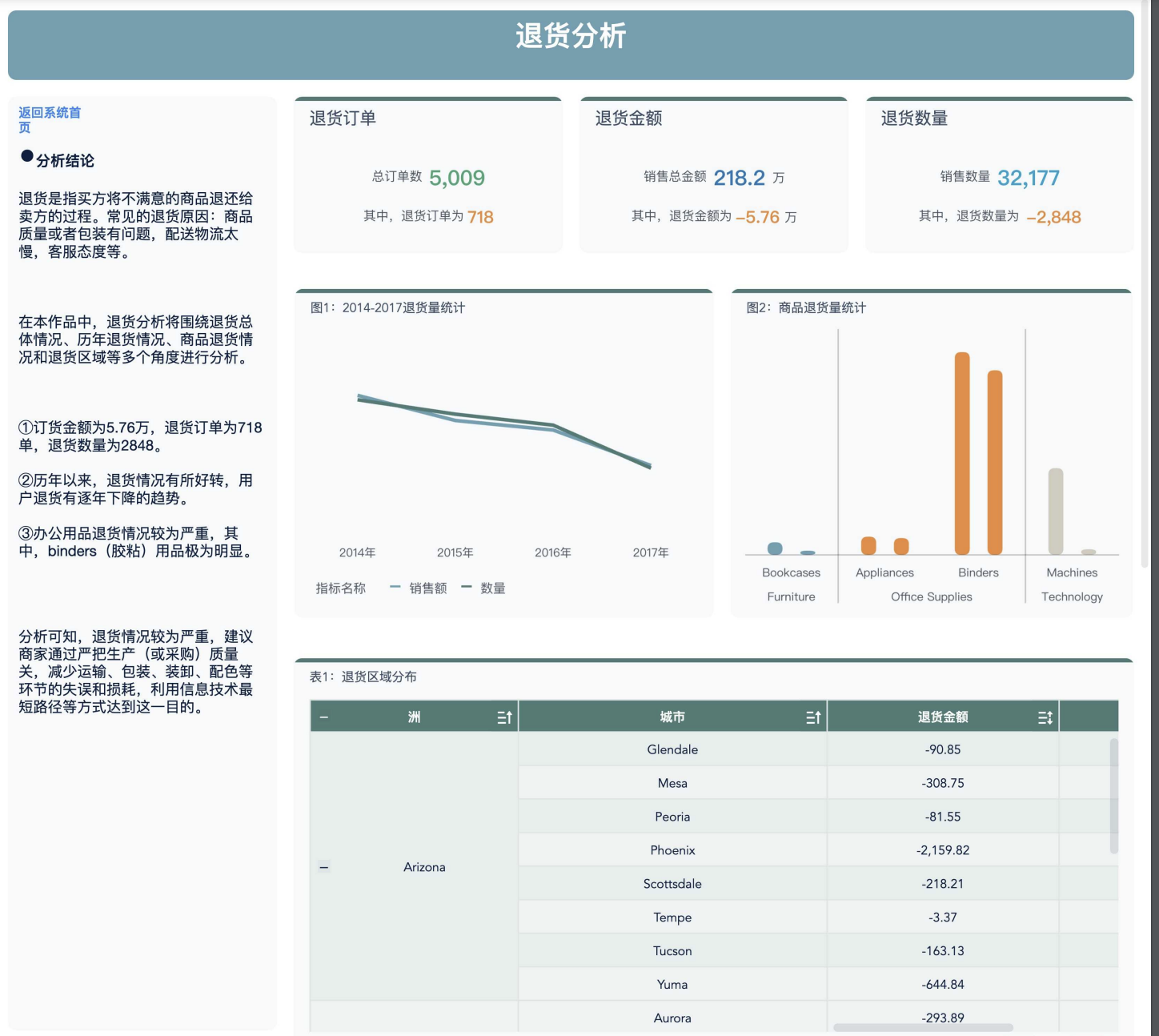Click the -218.21 amount cell
Screen dimensions: 1159x1036
point(943,884)
